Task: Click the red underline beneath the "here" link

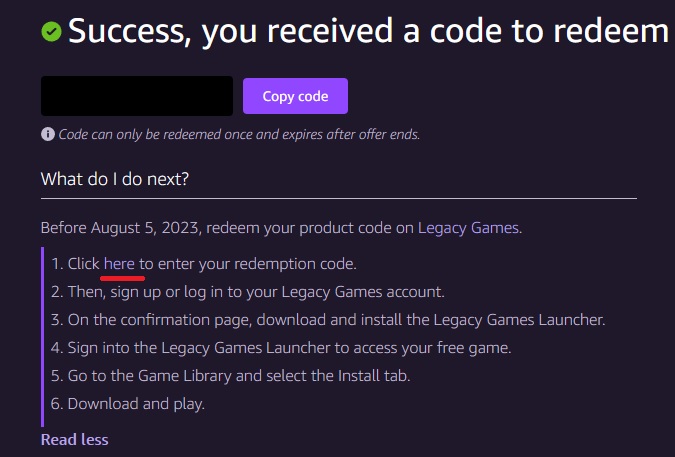Action: click(x=122, y=278)
